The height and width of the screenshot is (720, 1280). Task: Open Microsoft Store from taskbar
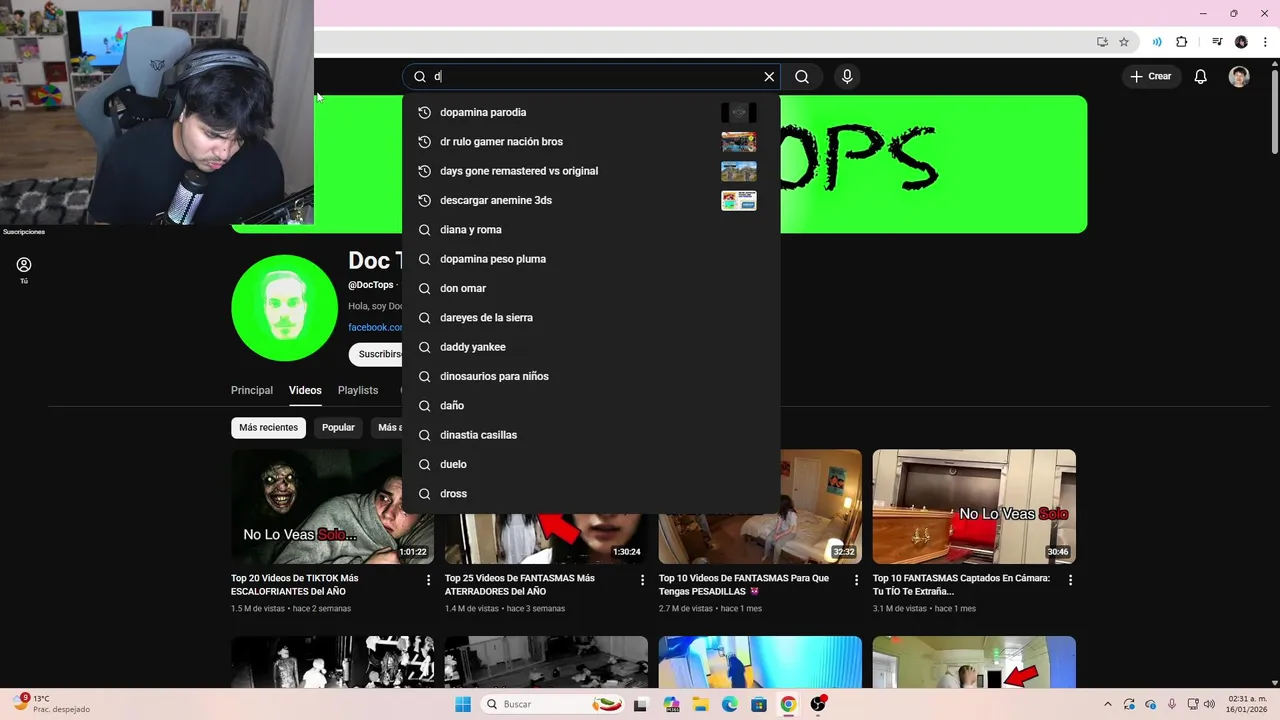click(x=759, y=704)
